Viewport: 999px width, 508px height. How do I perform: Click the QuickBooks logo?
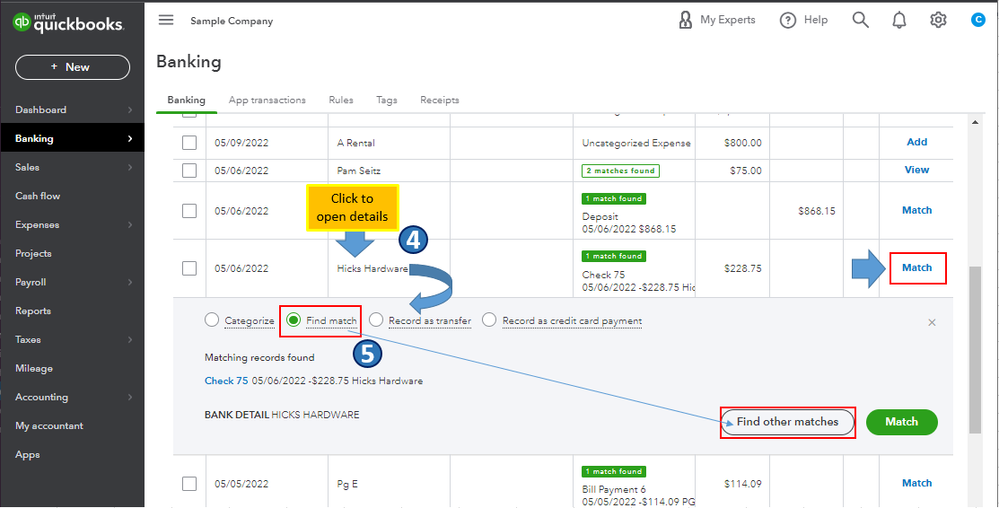(68, 23)
